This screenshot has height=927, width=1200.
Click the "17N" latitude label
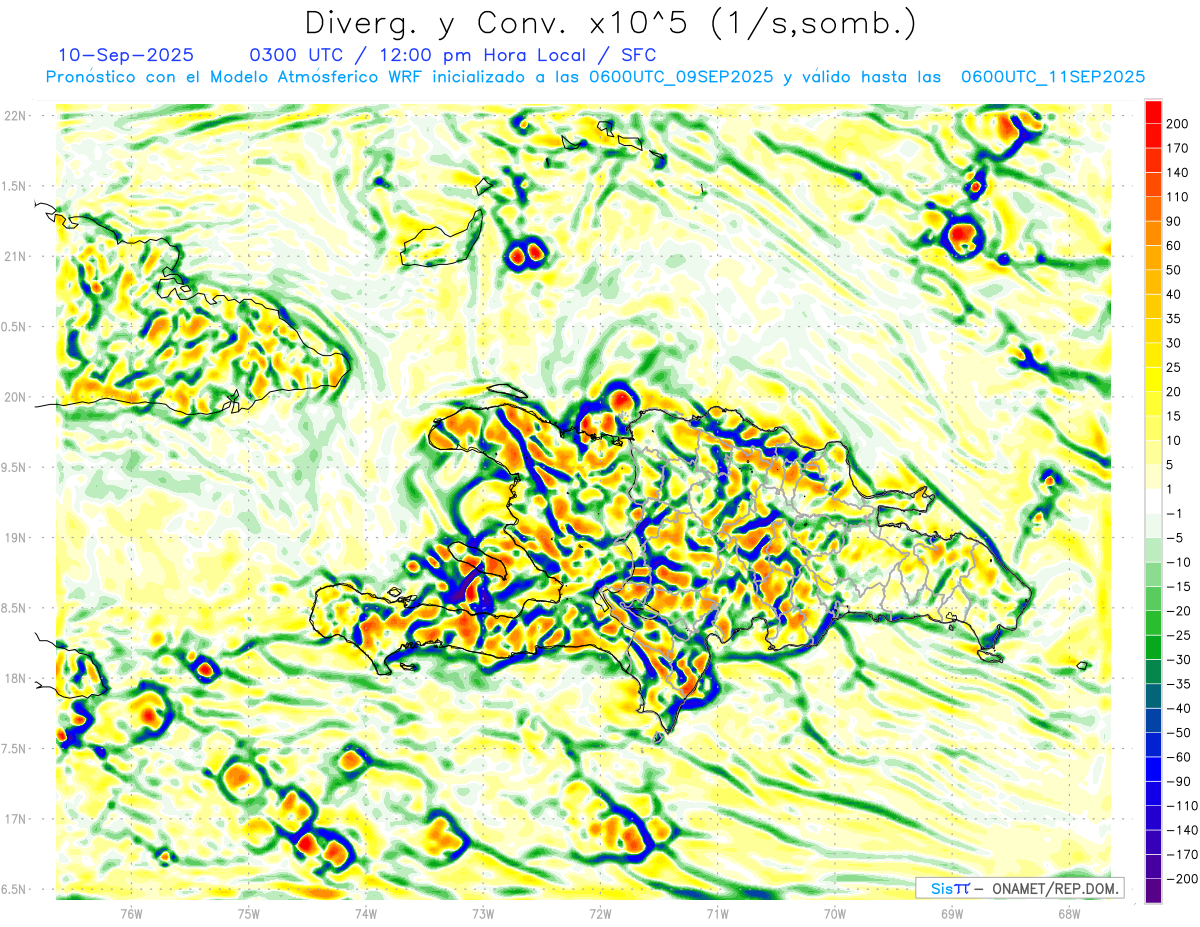click(15, 819)
